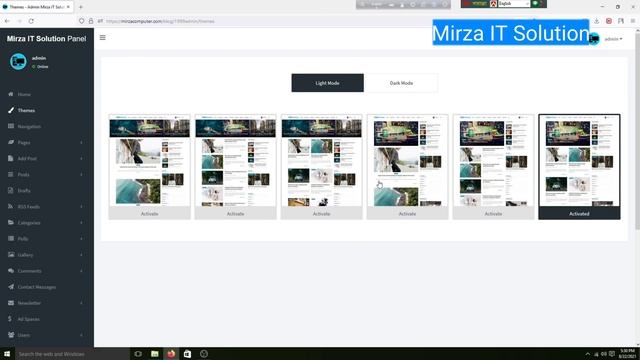Viewport: 640px width, 360px height.
Task: Select the Themes browser tab
Action: click(x=37, y=7)
